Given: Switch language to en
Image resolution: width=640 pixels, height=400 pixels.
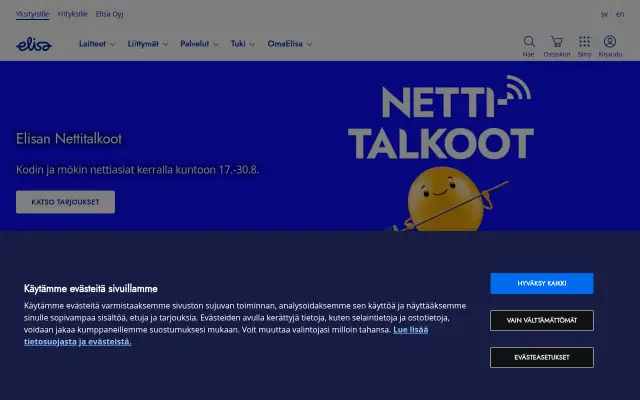Looking at the screenshot, I should [x=620, y=14].
